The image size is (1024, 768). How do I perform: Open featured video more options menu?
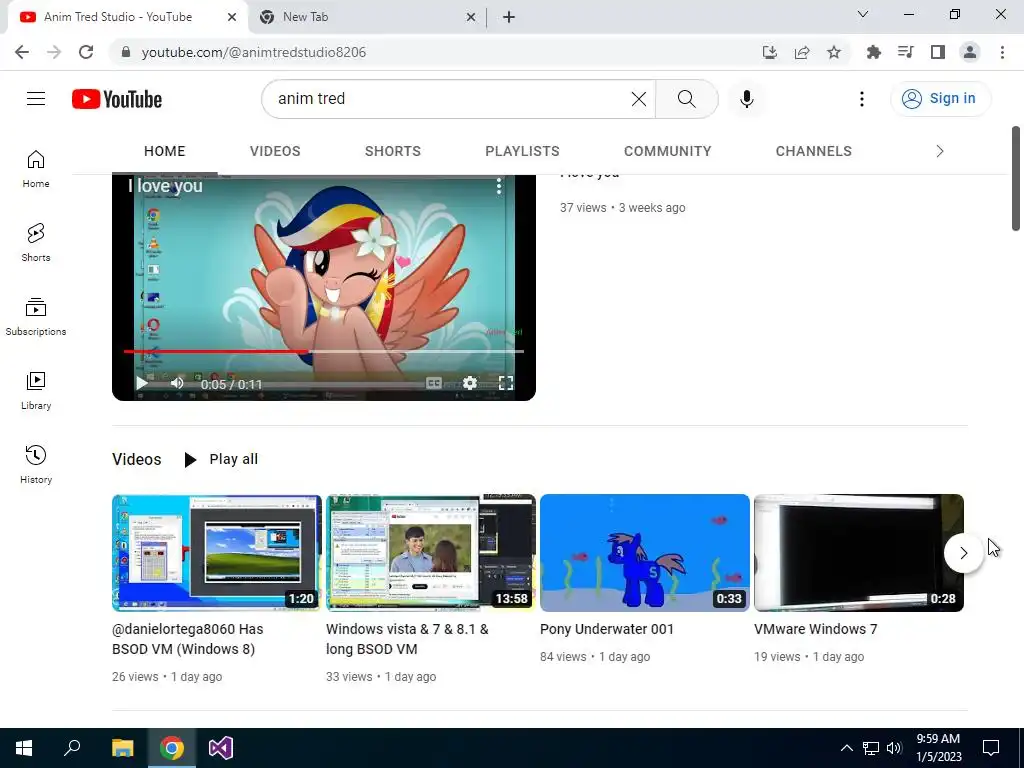click(x=498, y=186)
